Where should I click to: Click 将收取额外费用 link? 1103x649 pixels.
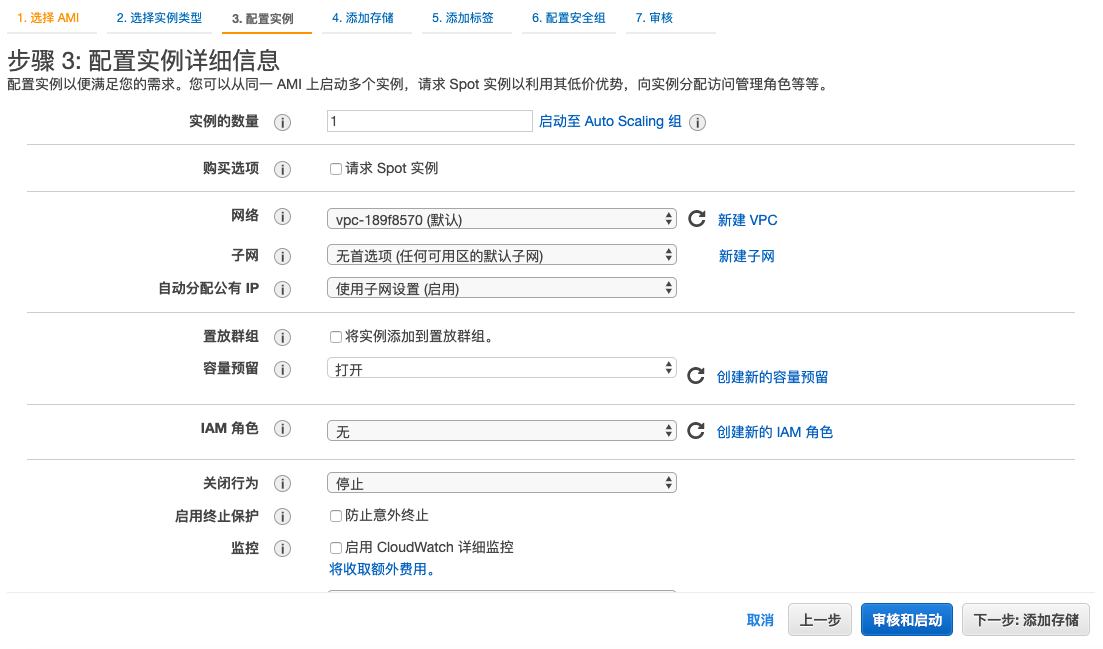pyautogui.click(x=382, y=569)
